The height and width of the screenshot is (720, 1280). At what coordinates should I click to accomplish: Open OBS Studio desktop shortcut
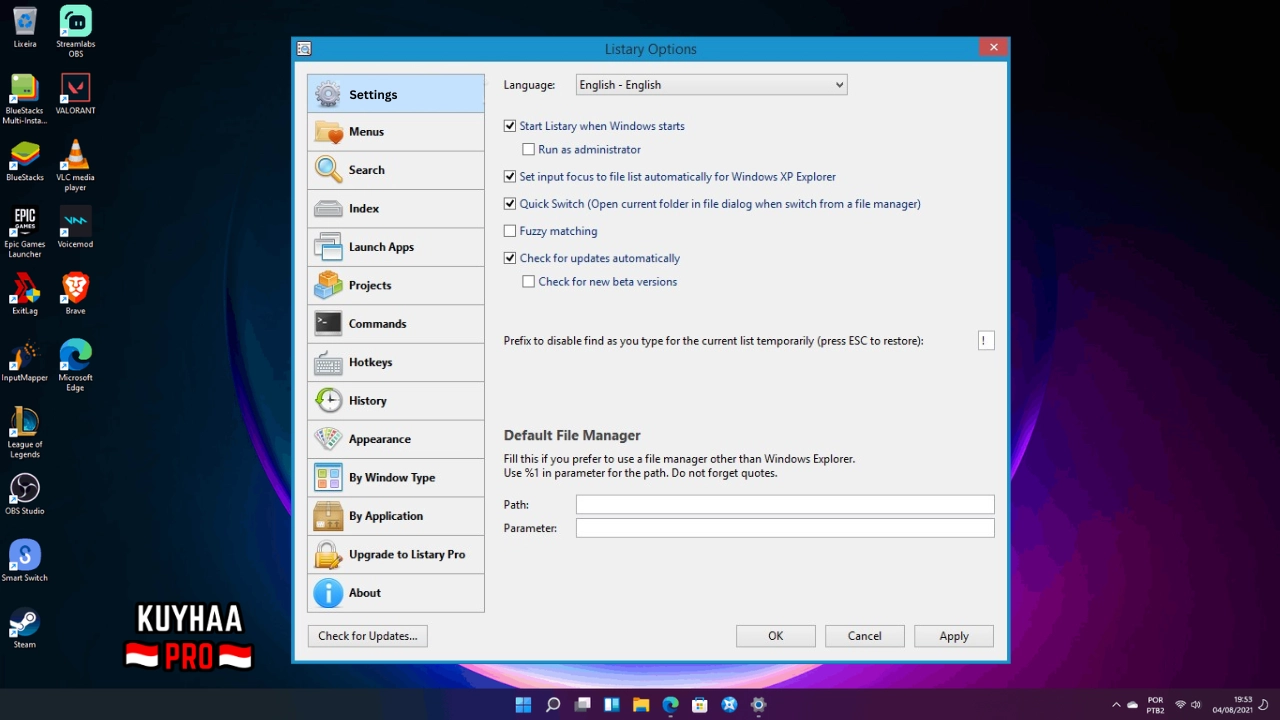coord(25,494)
